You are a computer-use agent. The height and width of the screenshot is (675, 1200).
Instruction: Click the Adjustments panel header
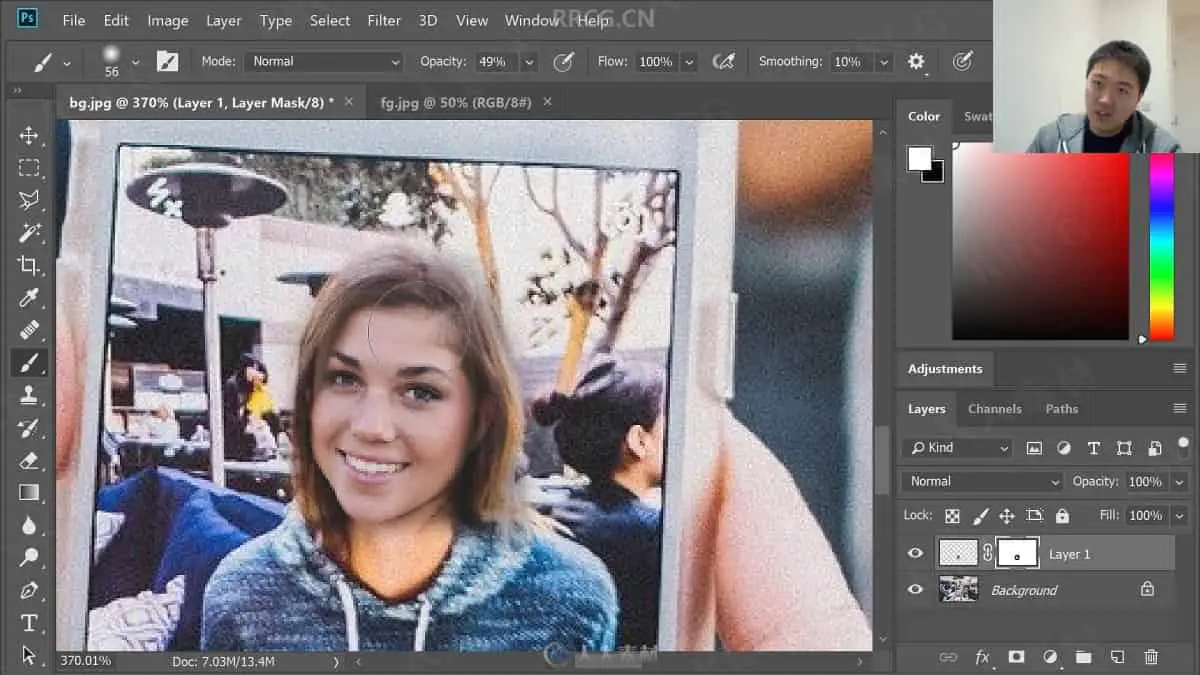[x=945, y=369]
